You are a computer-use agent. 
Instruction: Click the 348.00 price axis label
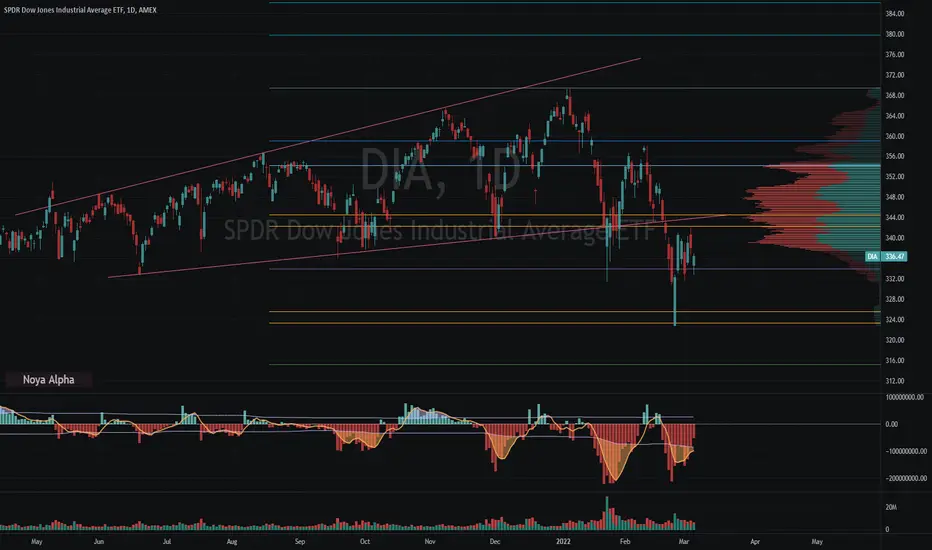[x=895, y=197]
